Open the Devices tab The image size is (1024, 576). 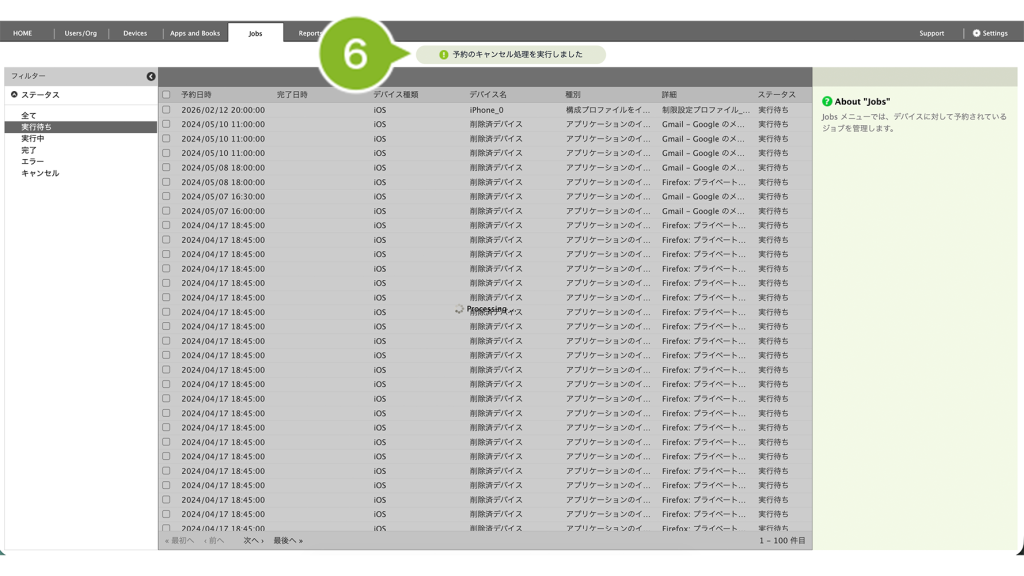[135, 33]
